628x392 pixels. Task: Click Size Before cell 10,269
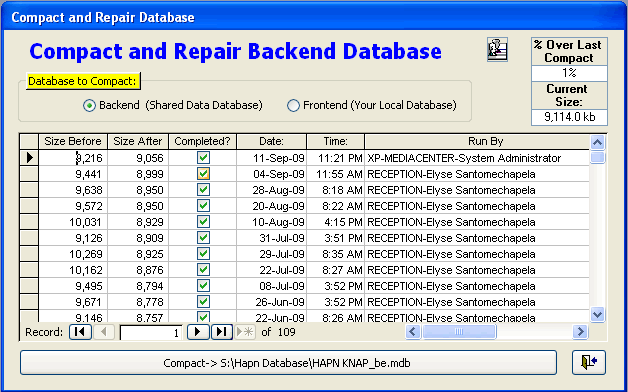pyautogui.click(x=73, y=254)
